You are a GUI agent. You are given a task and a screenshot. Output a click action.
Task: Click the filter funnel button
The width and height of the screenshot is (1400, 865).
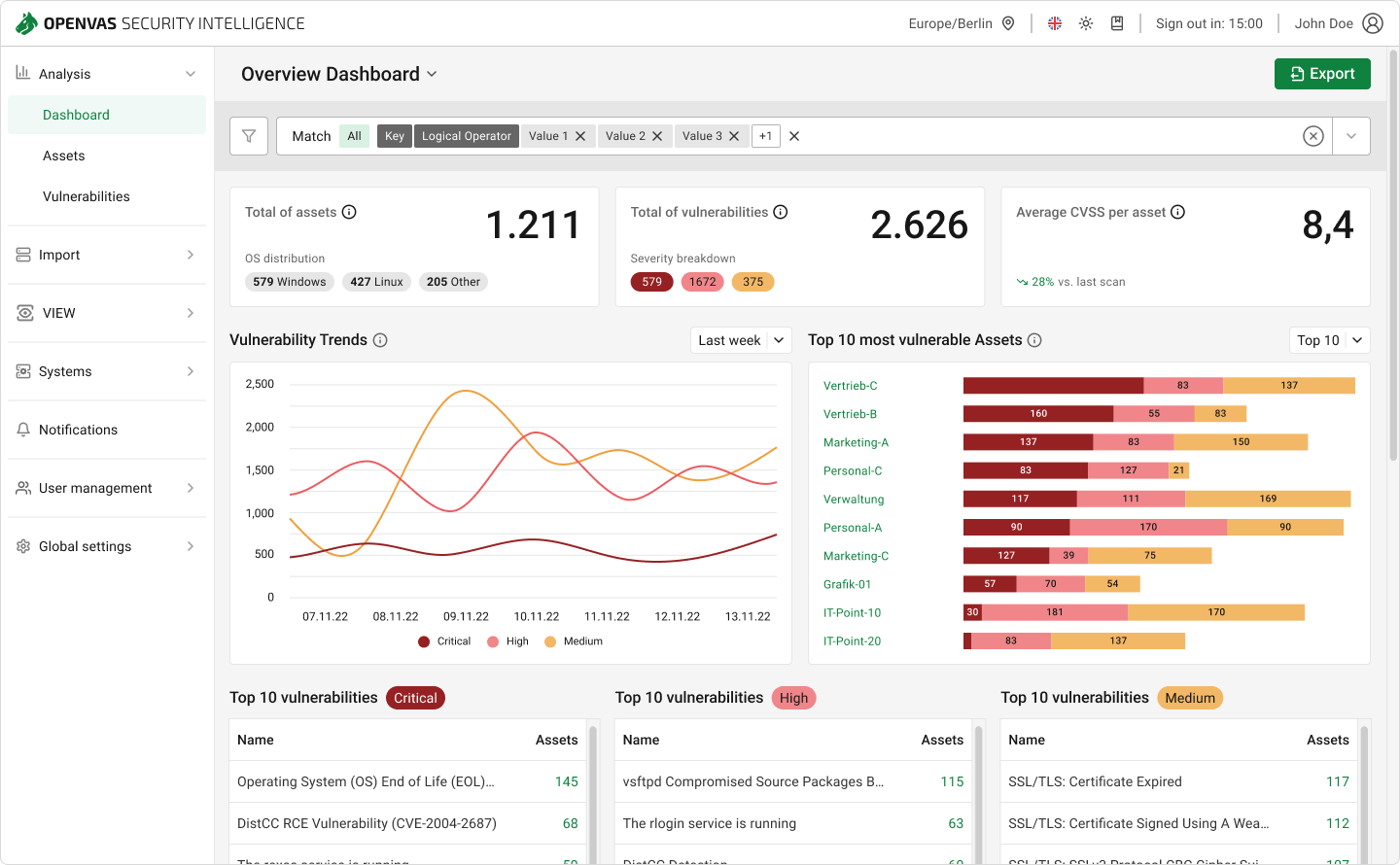(249, 136)
